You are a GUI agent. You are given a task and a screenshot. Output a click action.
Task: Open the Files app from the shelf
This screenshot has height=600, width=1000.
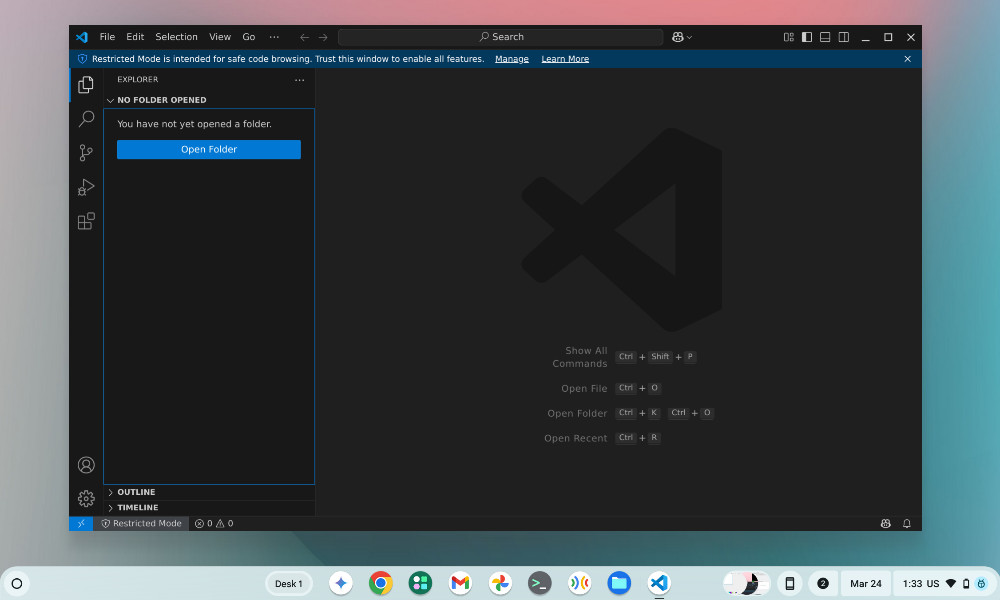(619, 583)
